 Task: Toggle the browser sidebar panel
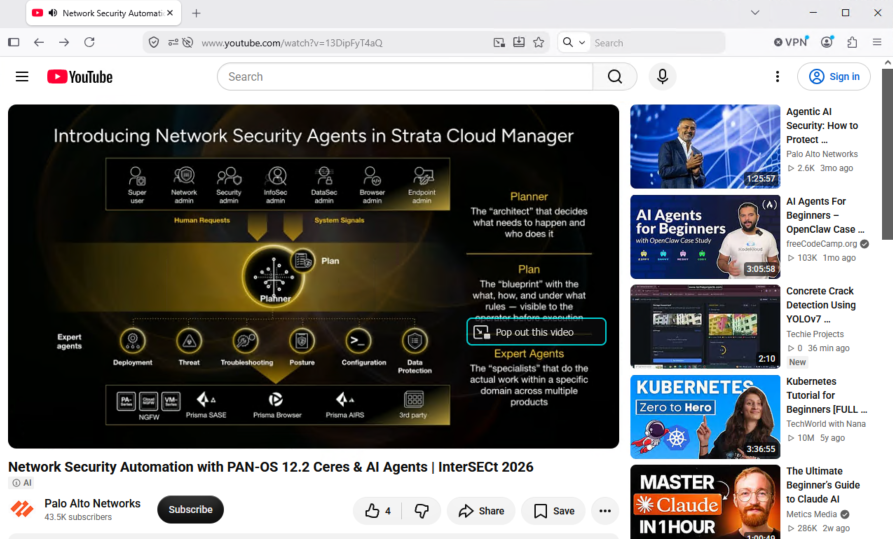(14, 42)
